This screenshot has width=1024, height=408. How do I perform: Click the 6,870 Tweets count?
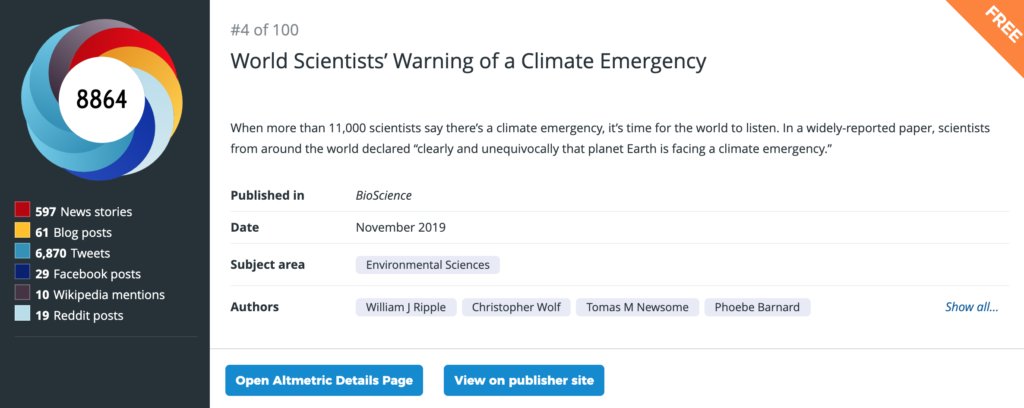[x=72, y=253]
